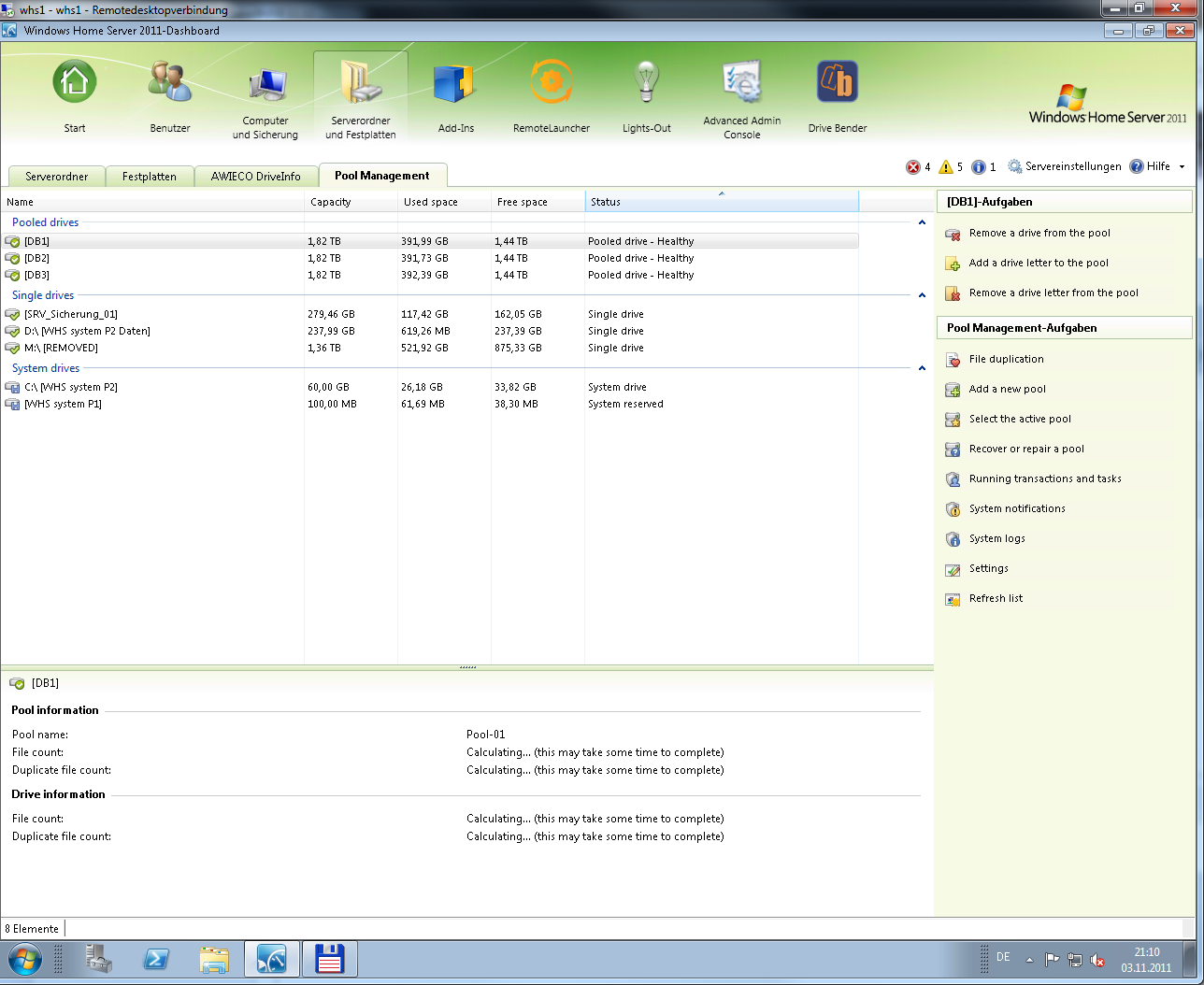Screen dimensions: 1204x985
Task: Click the Running transactions and tasks icon
Action: click(953, 479)
